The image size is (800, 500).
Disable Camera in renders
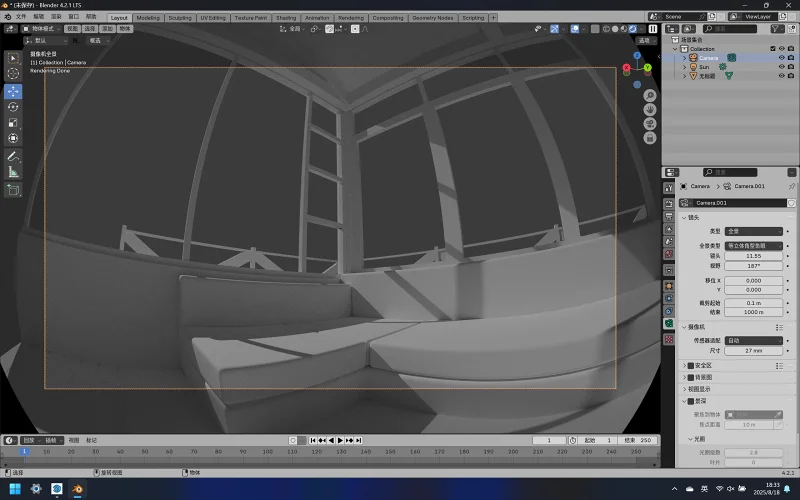click(791, 58)
